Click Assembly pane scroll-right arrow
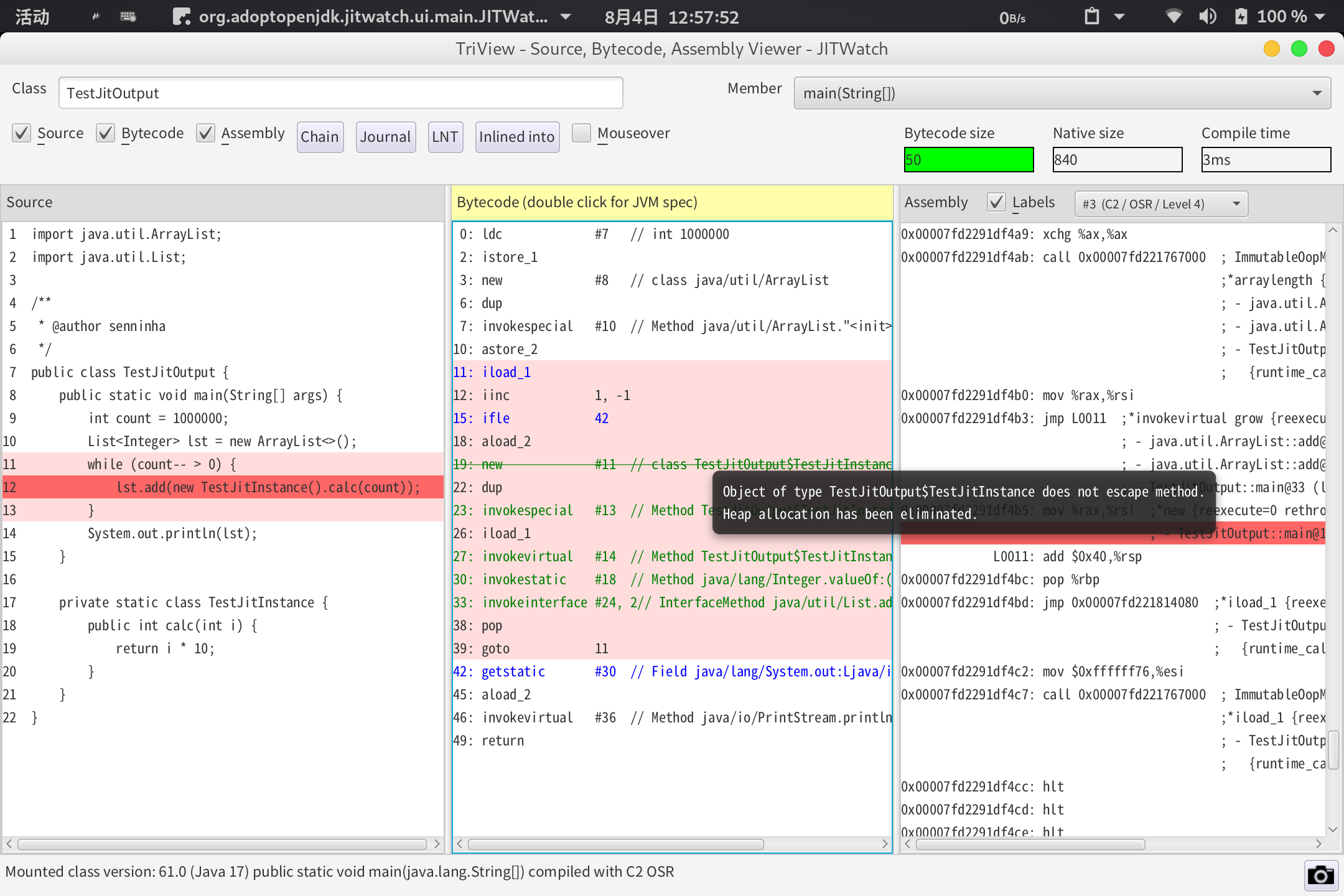The image size is (1344, 896). (x=1318, y=844)
